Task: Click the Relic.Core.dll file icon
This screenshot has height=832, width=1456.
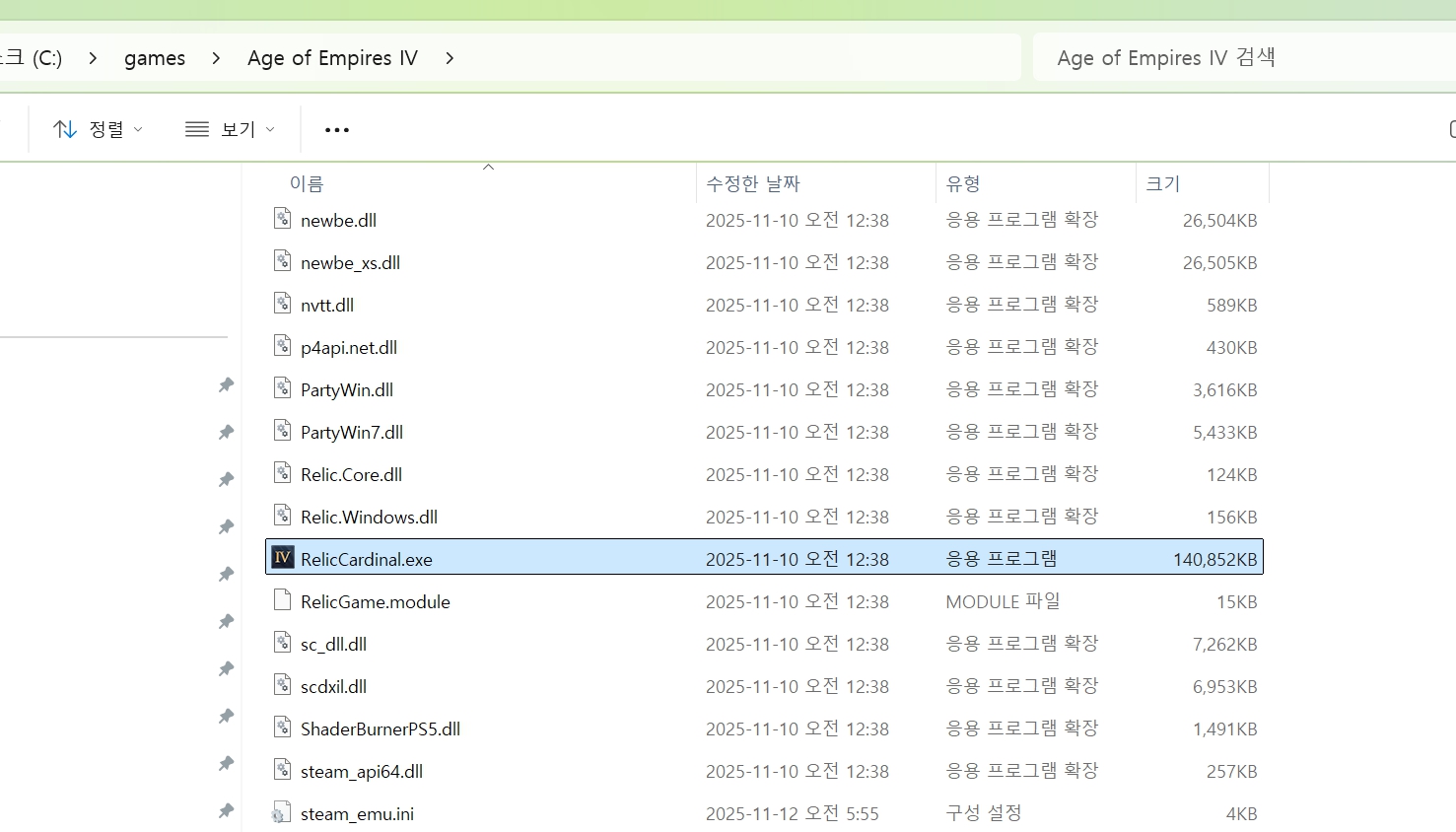Action: point(282,473)
